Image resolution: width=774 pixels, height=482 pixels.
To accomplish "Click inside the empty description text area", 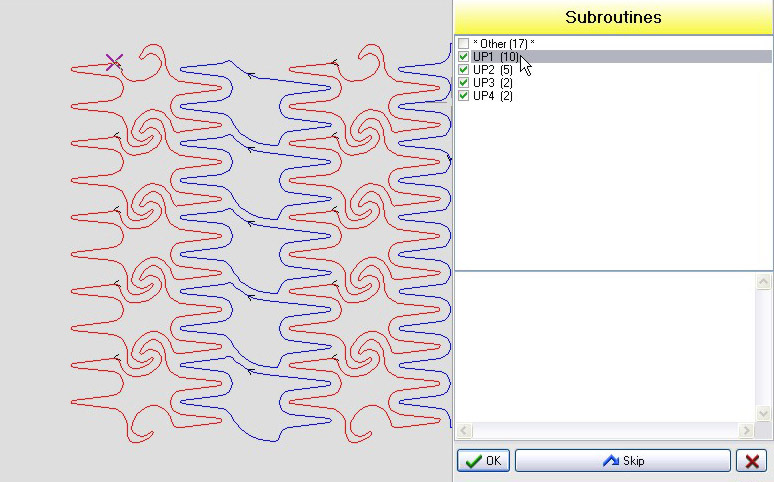I will click(605, 347).
